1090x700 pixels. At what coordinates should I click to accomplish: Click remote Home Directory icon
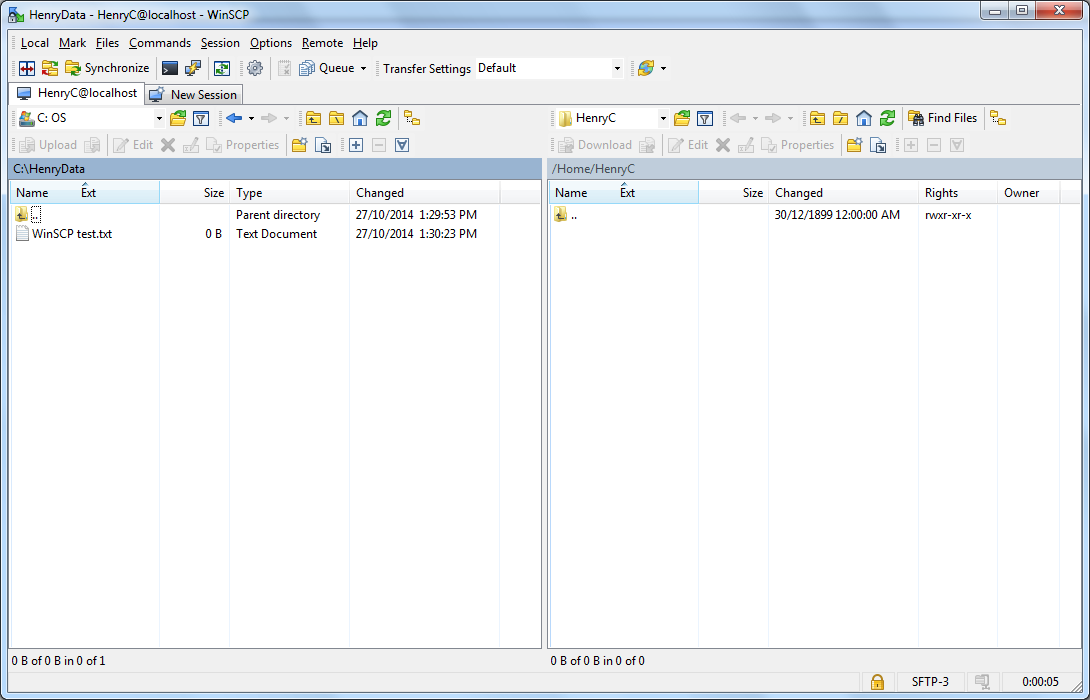click(863, 118)
